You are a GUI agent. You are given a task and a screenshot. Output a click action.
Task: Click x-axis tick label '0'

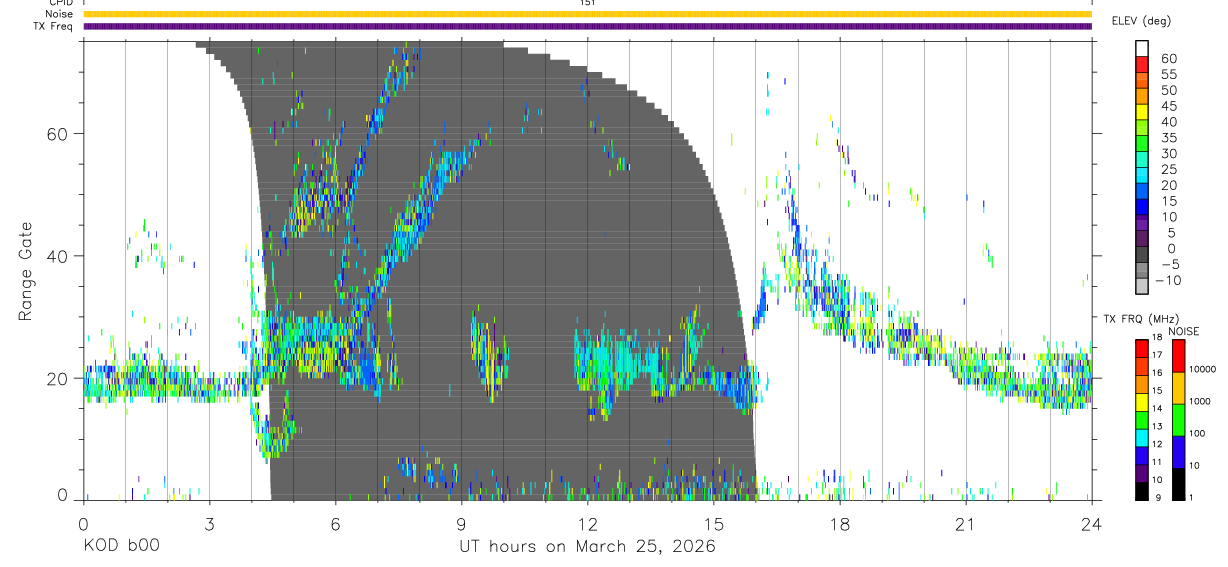(83, 524)
